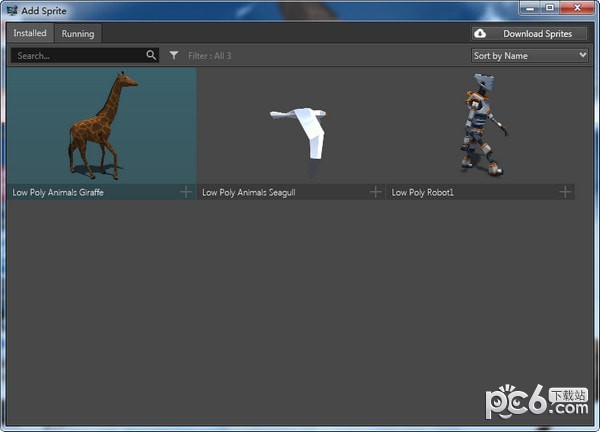
Task: Click the Low Poly Animals Seagull label
Action: click(249, 192)
